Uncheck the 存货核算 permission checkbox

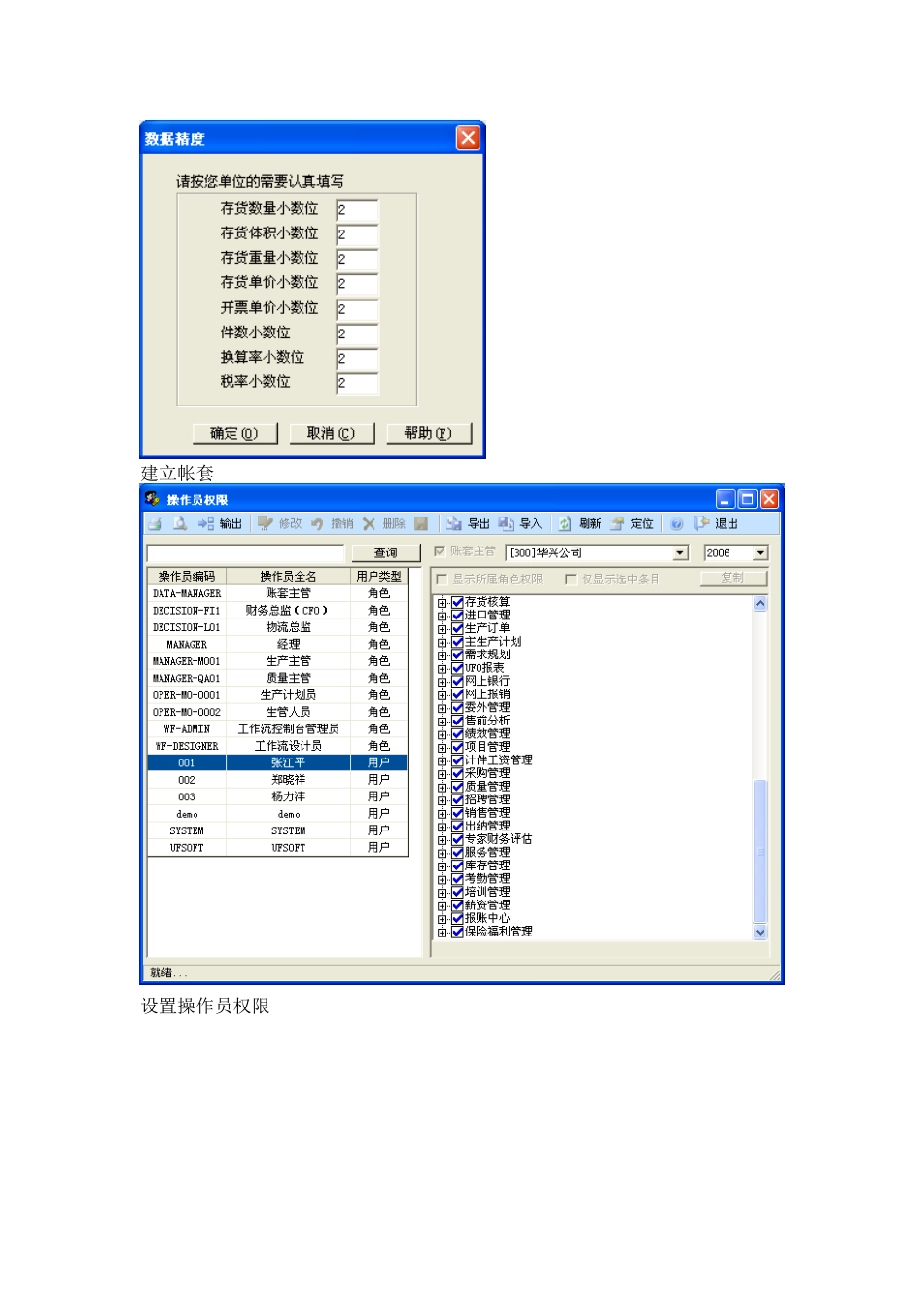click(x=457, y=602)
